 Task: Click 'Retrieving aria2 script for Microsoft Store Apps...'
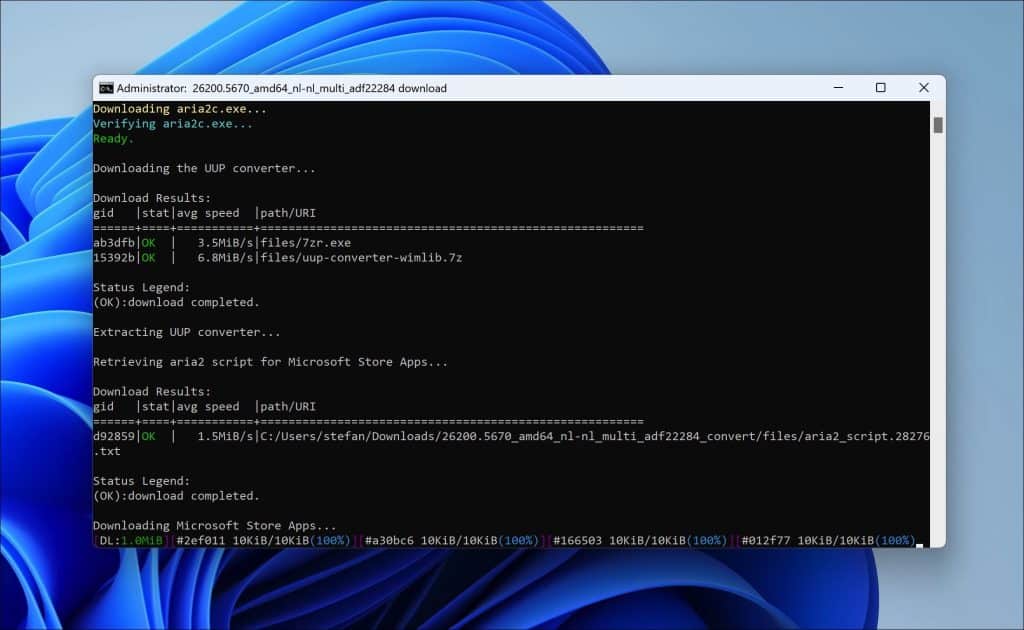click(x=270, y=362)
